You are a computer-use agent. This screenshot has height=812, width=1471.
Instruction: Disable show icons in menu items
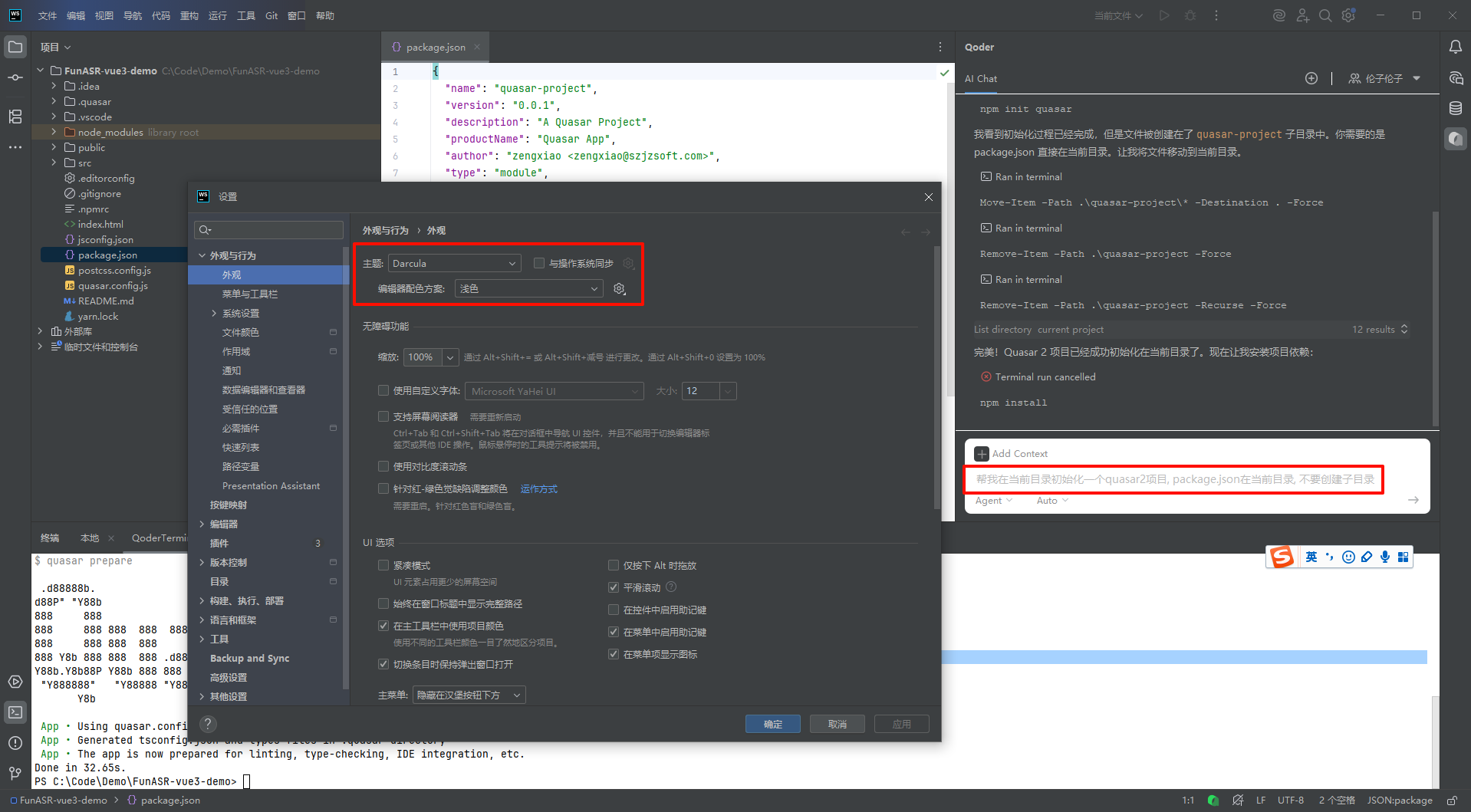(614, 655)
